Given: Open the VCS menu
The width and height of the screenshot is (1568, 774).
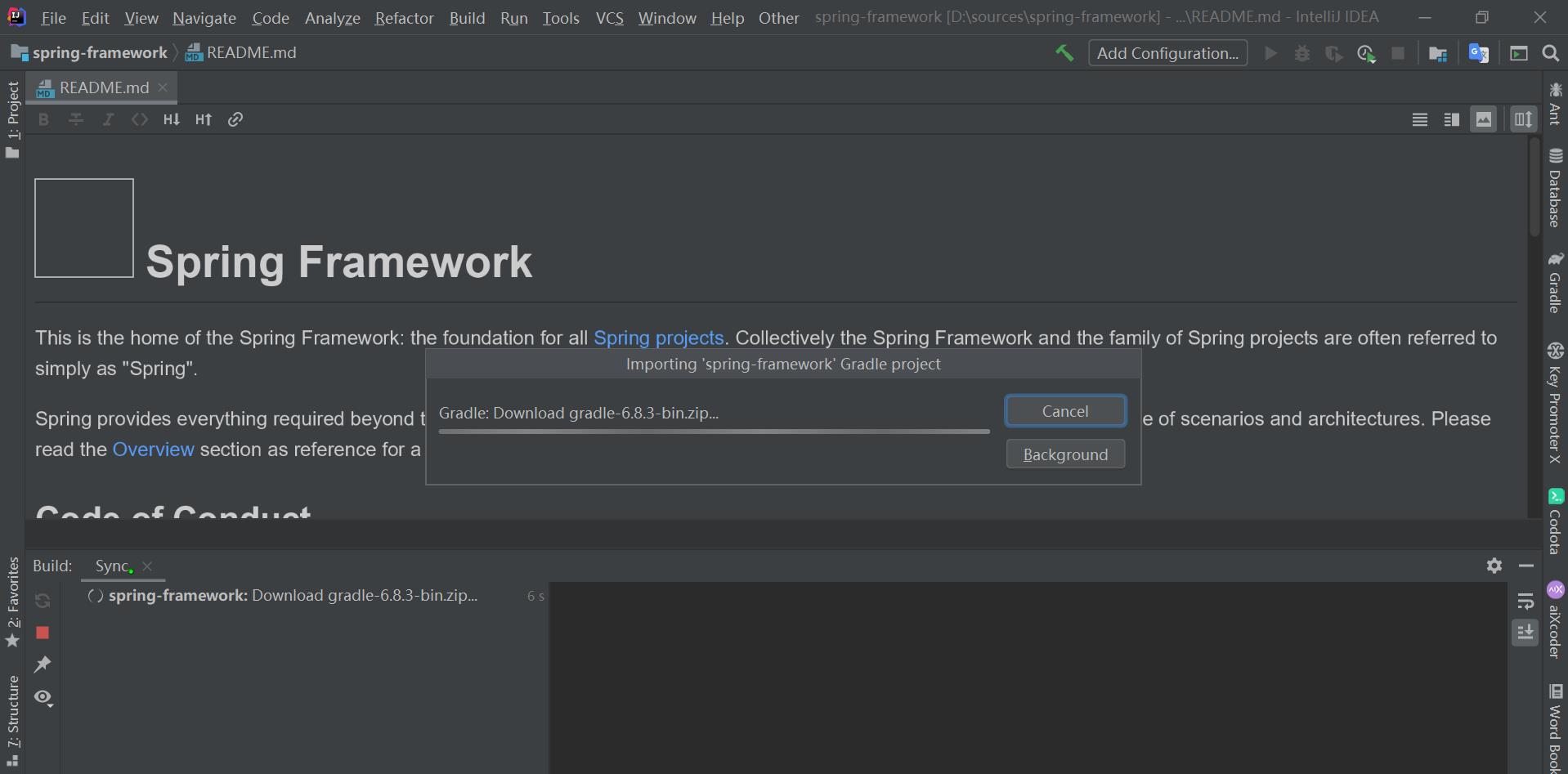Looking at the screenshot, I should click(x=609, y=17).
